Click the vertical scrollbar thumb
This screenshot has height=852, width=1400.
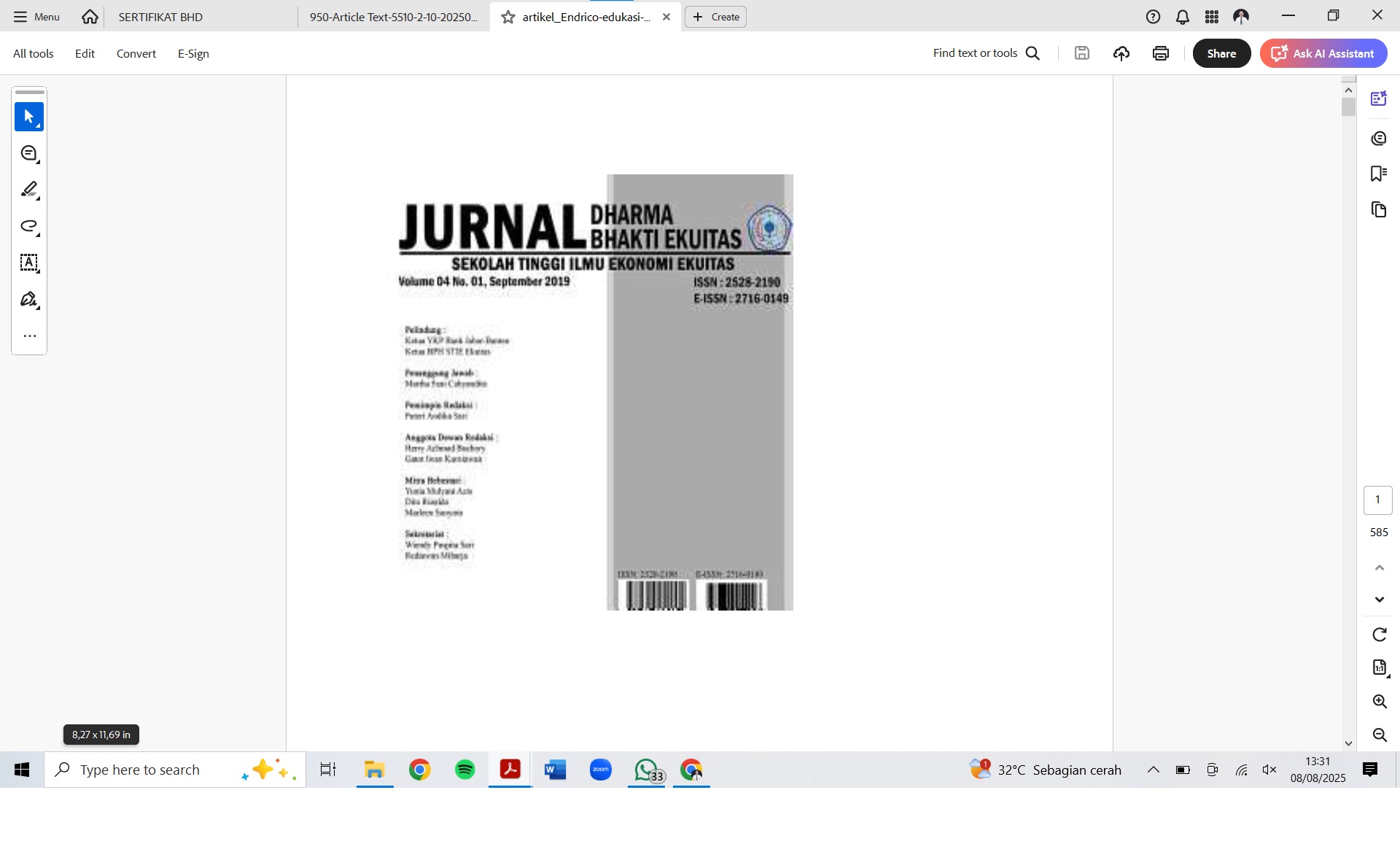(1348, 106)
